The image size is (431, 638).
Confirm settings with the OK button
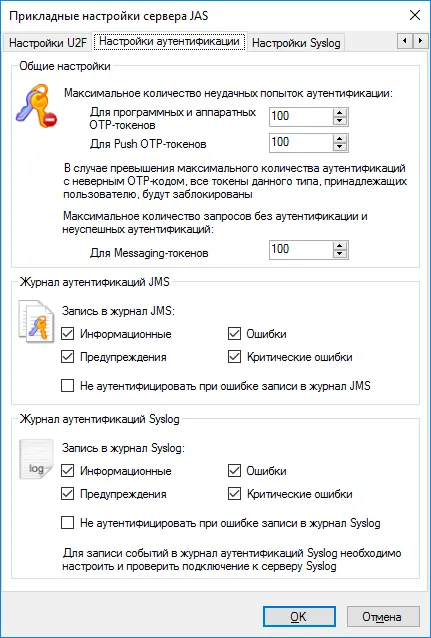(x=299, y=617)
